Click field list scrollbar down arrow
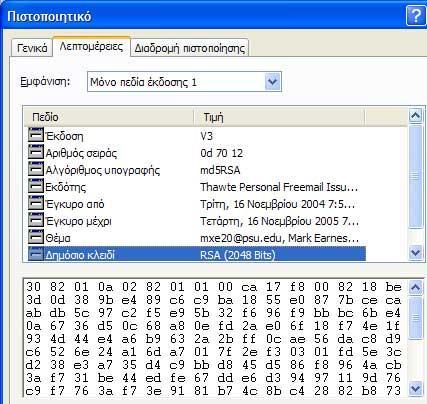Screen dimensions: 427x404 tap(415, 253)
